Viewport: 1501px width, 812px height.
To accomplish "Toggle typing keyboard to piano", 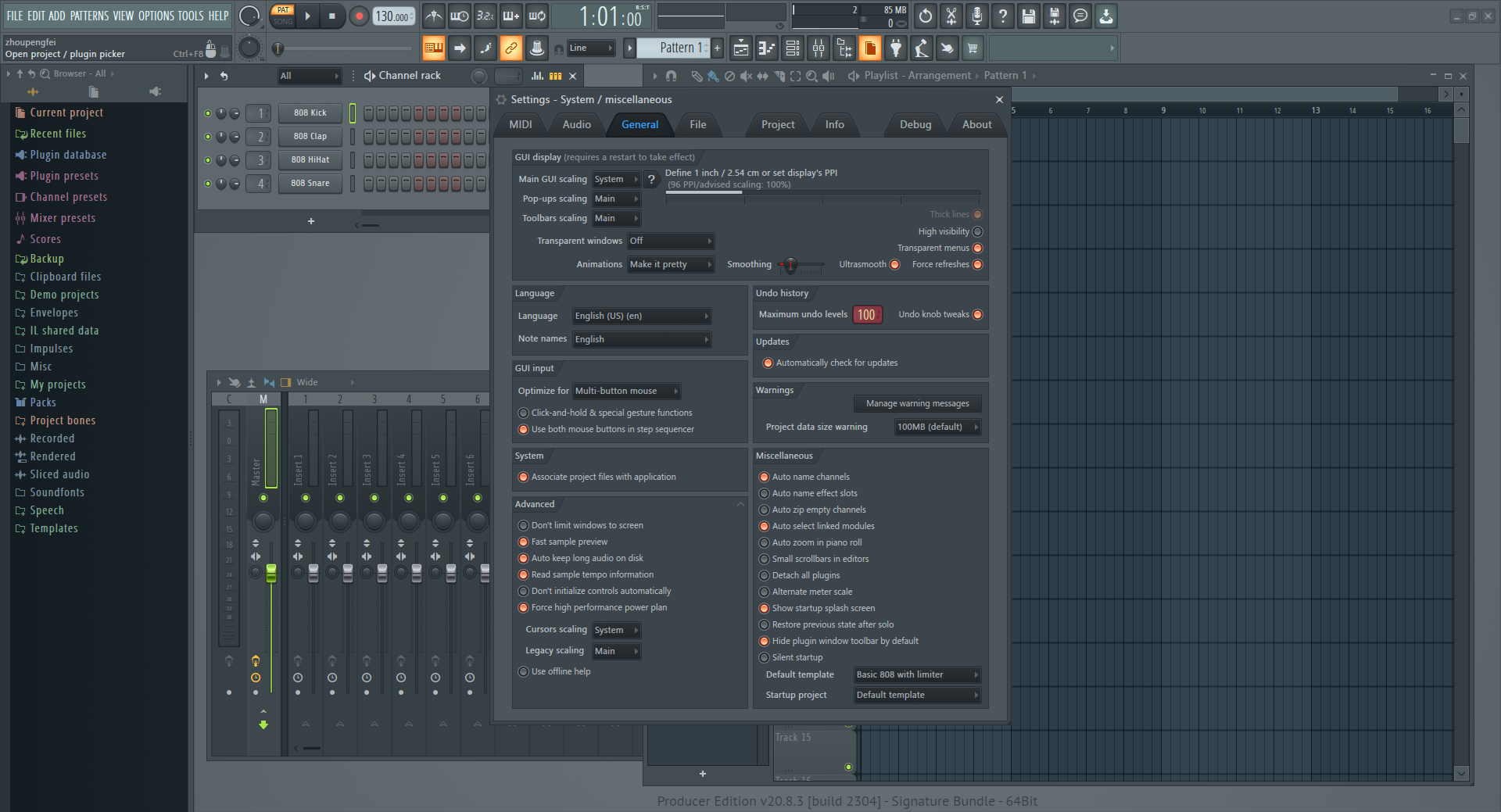I will click(433, 48).
